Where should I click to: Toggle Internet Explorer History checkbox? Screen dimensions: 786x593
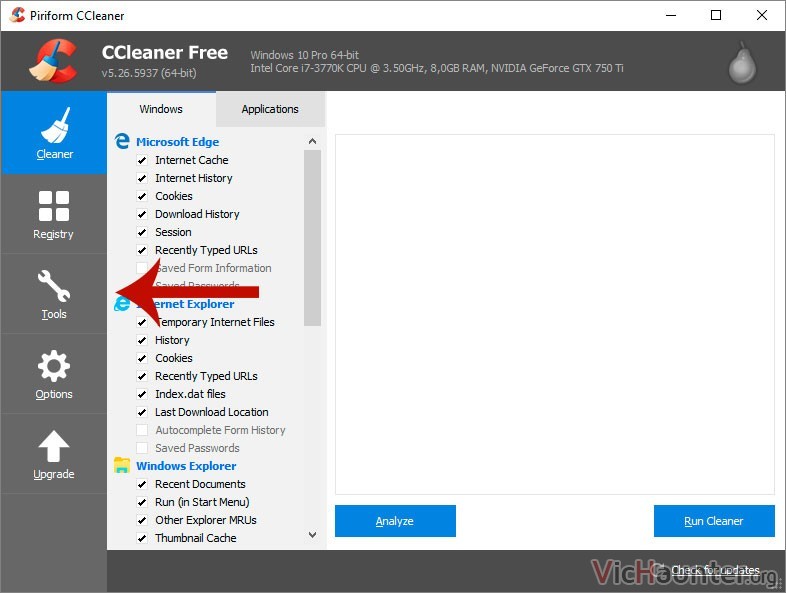coord(142,340)
